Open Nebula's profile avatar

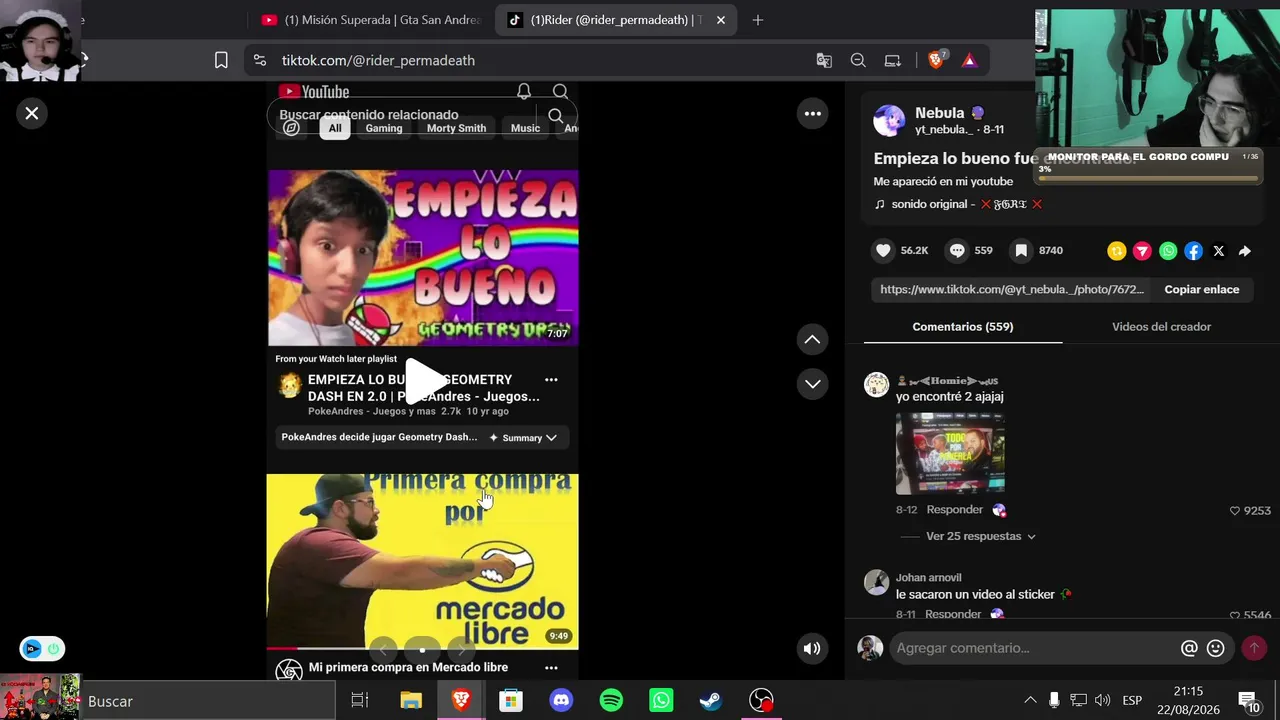(889, 120)
